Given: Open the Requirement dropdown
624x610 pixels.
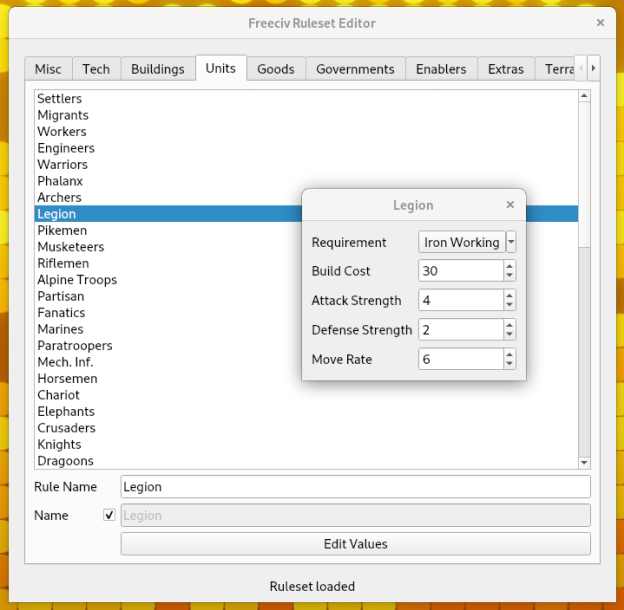Looking at the screenshot, I should pyautogui.click(x=511, y=242).
